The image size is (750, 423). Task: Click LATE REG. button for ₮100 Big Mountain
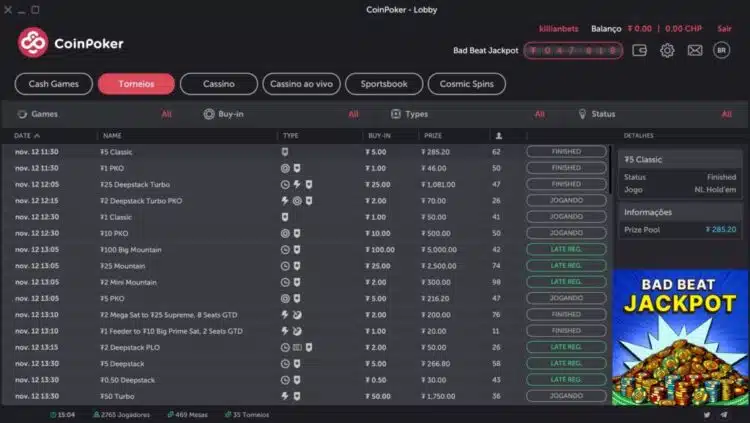[566, 249]
